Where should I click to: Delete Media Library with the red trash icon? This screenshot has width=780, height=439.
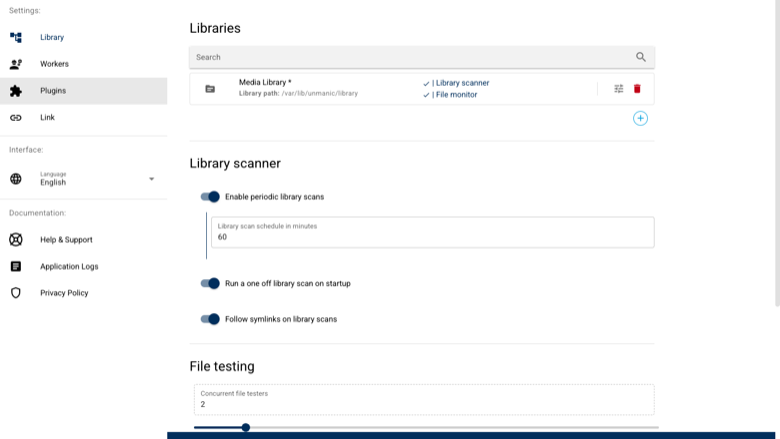click(x=637, y=88)
